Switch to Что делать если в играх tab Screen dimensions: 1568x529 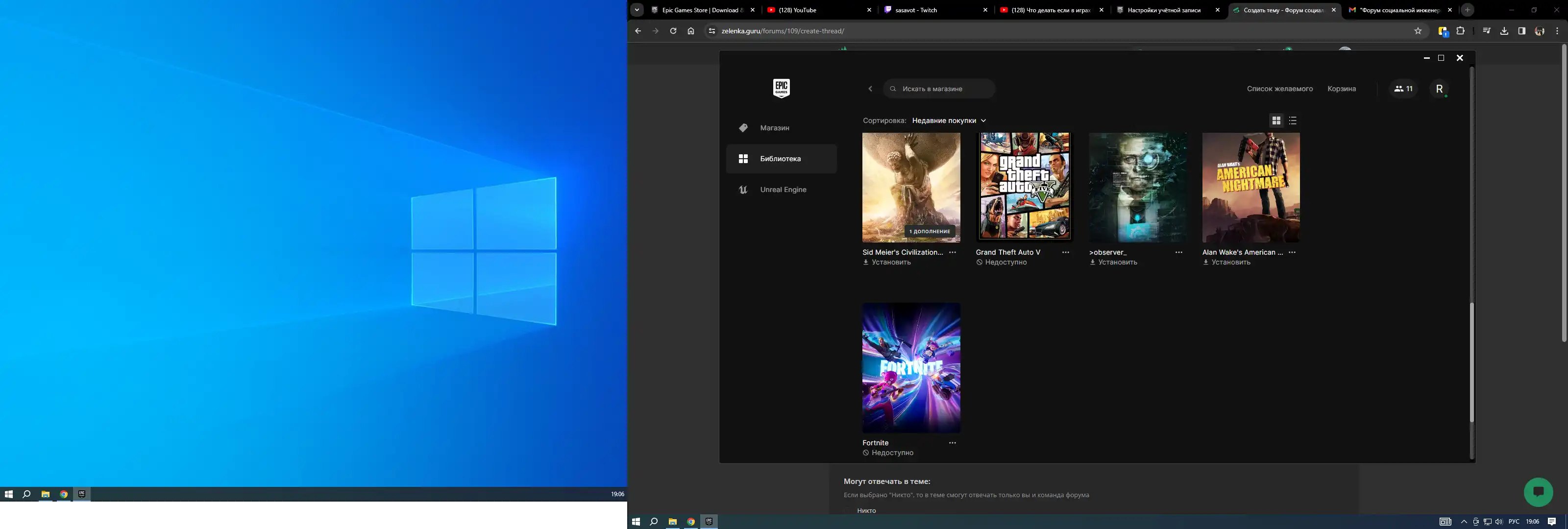point(1052,10)
